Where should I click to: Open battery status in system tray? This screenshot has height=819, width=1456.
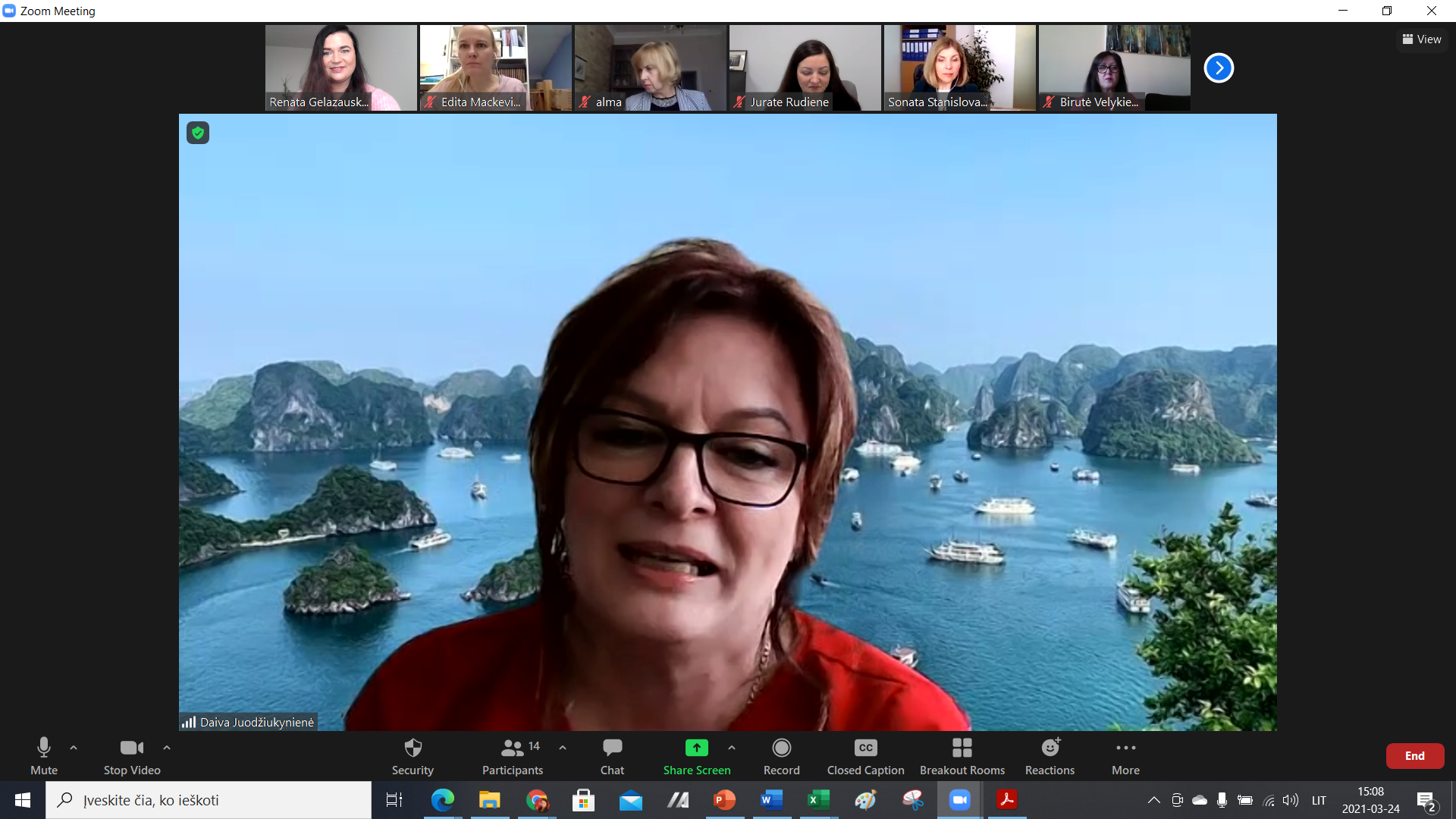1245,800
